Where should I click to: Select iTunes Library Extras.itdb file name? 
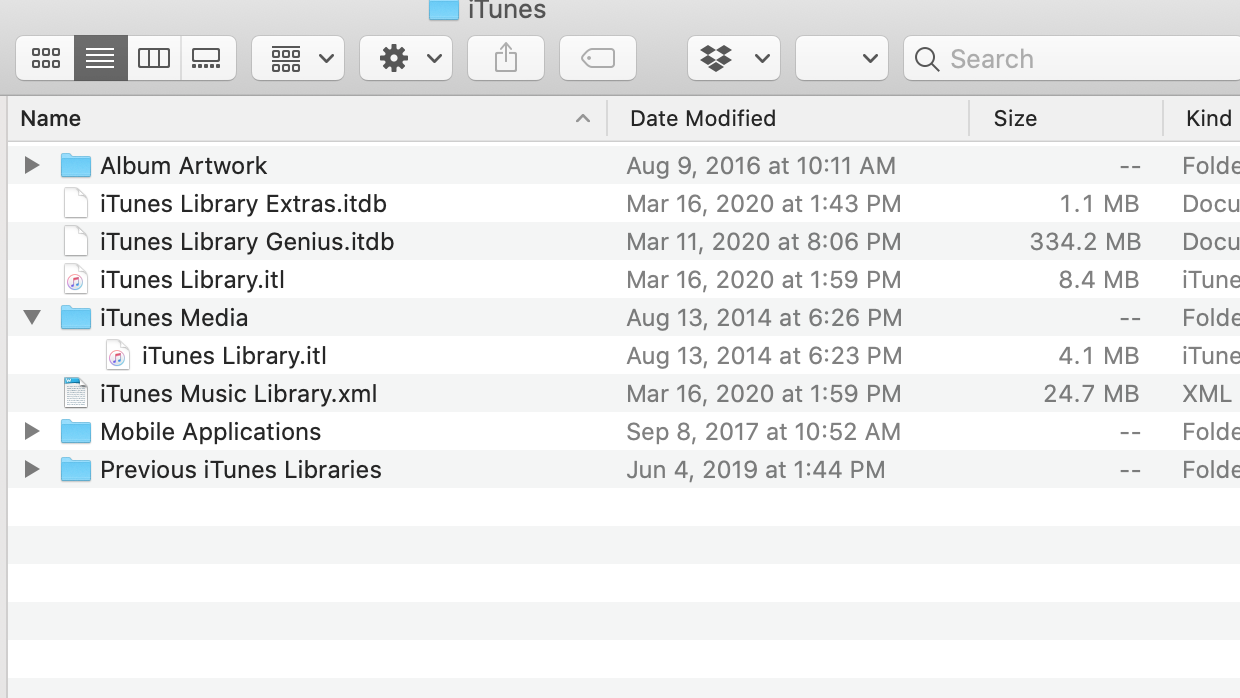243,203
